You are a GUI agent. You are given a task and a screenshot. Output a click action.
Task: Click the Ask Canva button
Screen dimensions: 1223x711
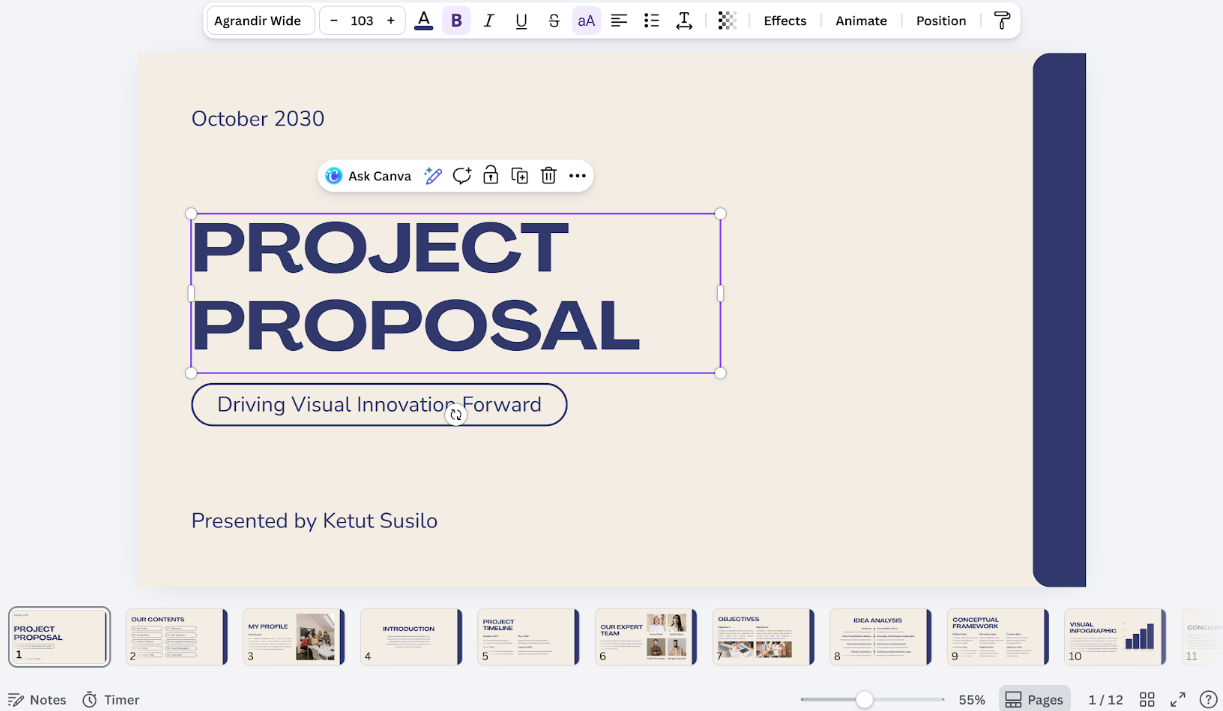pyautogui.click(x=368, y=176)
